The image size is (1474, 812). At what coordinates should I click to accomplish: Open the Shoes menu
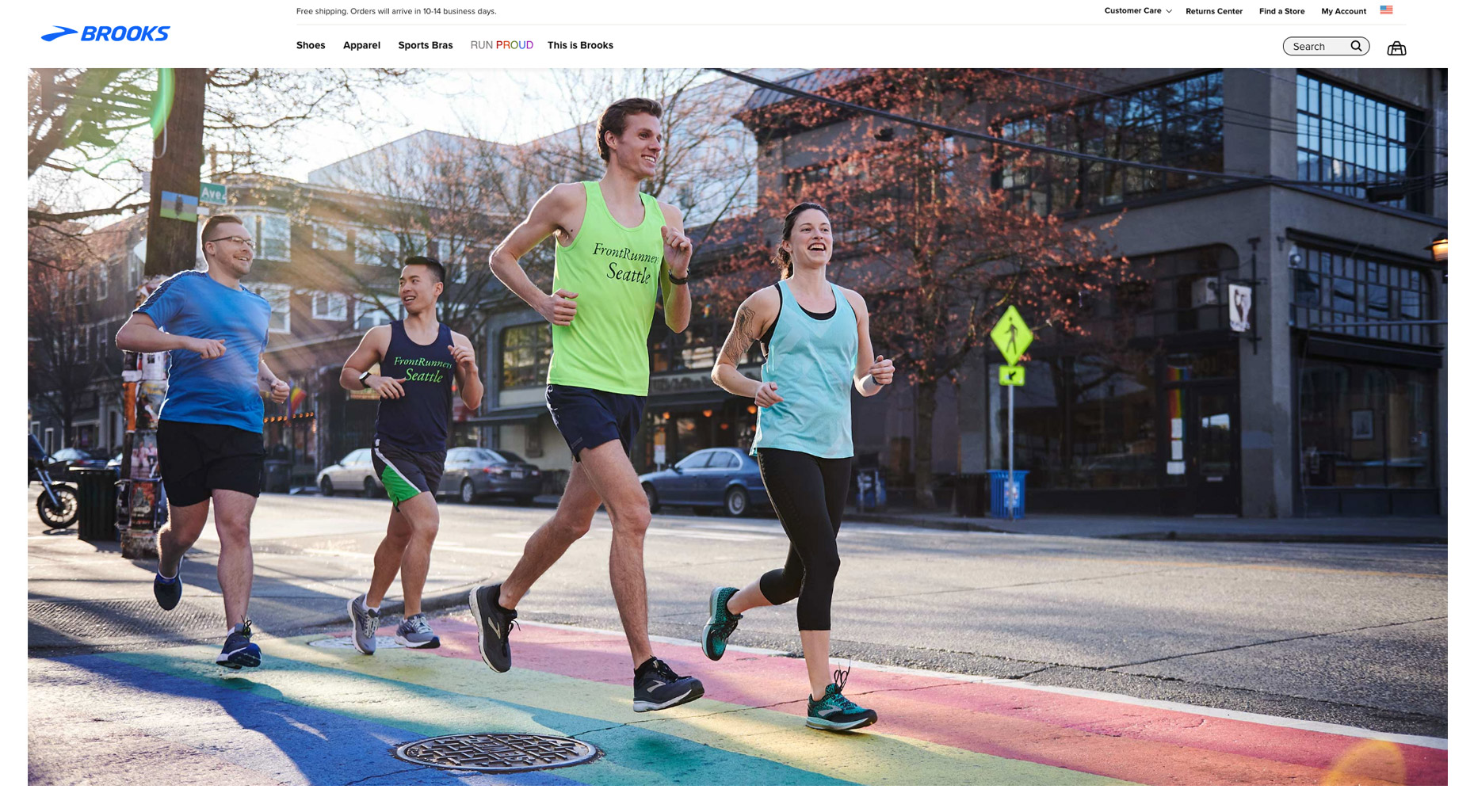(x=311, y=45)
